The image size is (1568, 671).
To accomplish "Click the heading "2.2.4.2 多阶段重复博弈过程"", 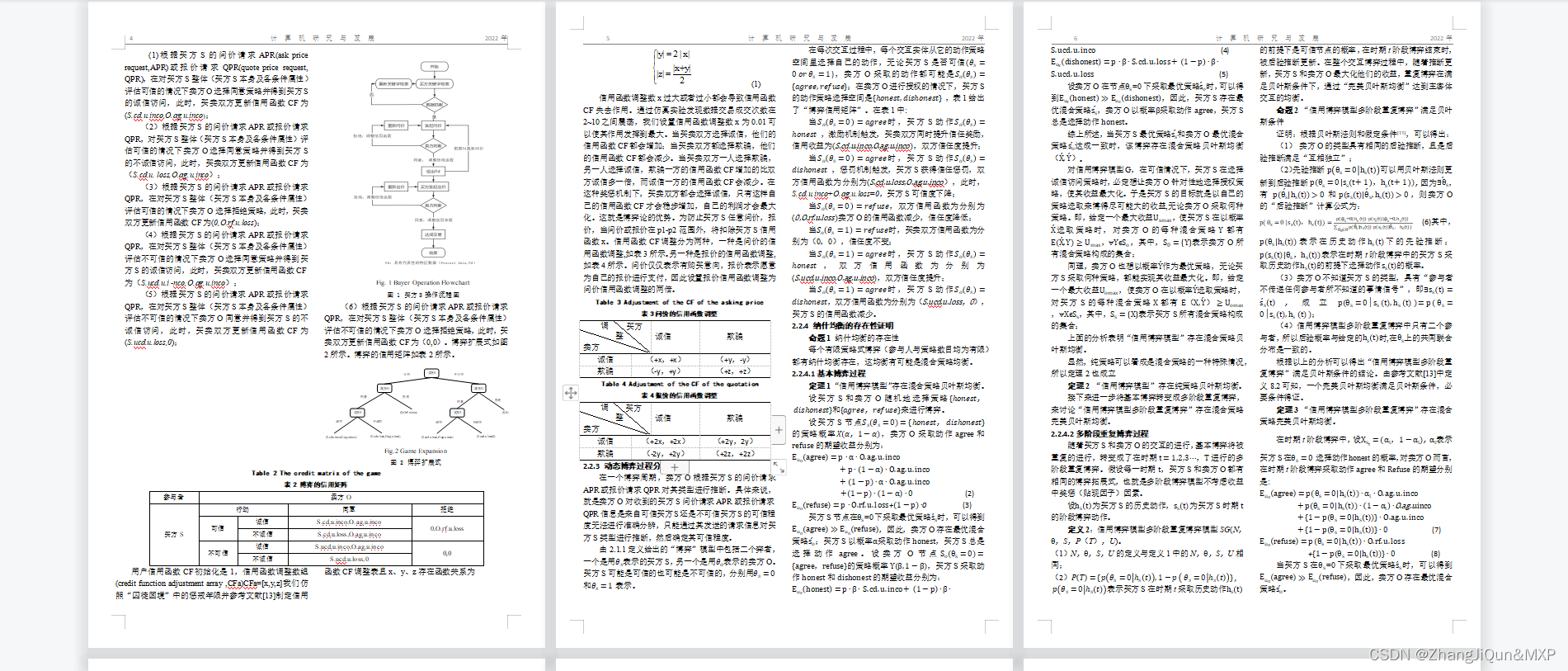I will pos(1099,433).
